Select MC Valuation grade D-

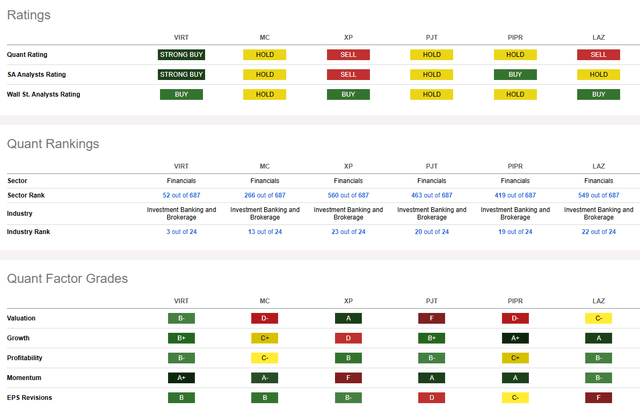pyautogui.click(x=264, y=318)
